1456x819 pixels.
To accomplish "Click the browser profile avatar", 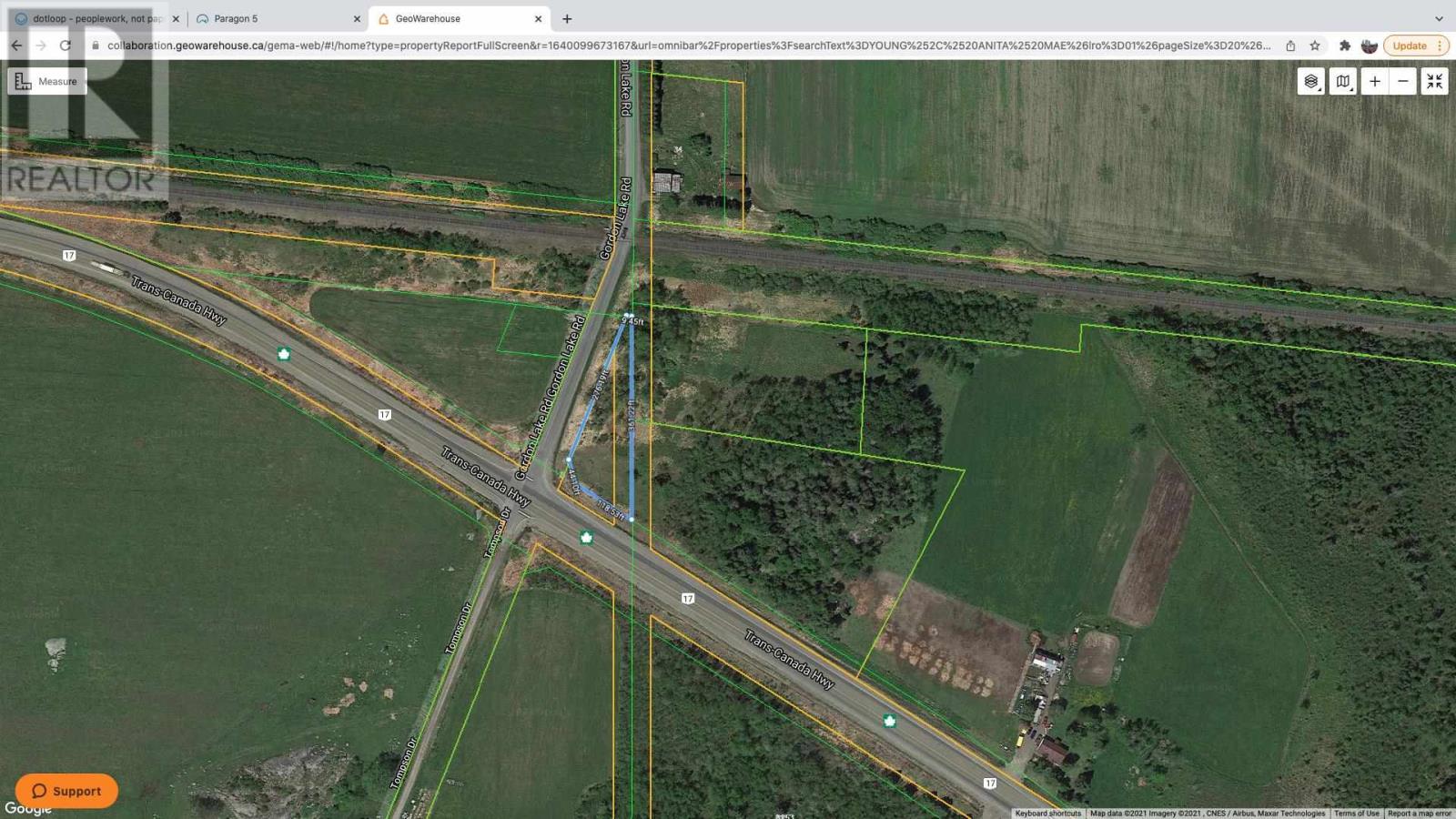I will (1370, 45).
